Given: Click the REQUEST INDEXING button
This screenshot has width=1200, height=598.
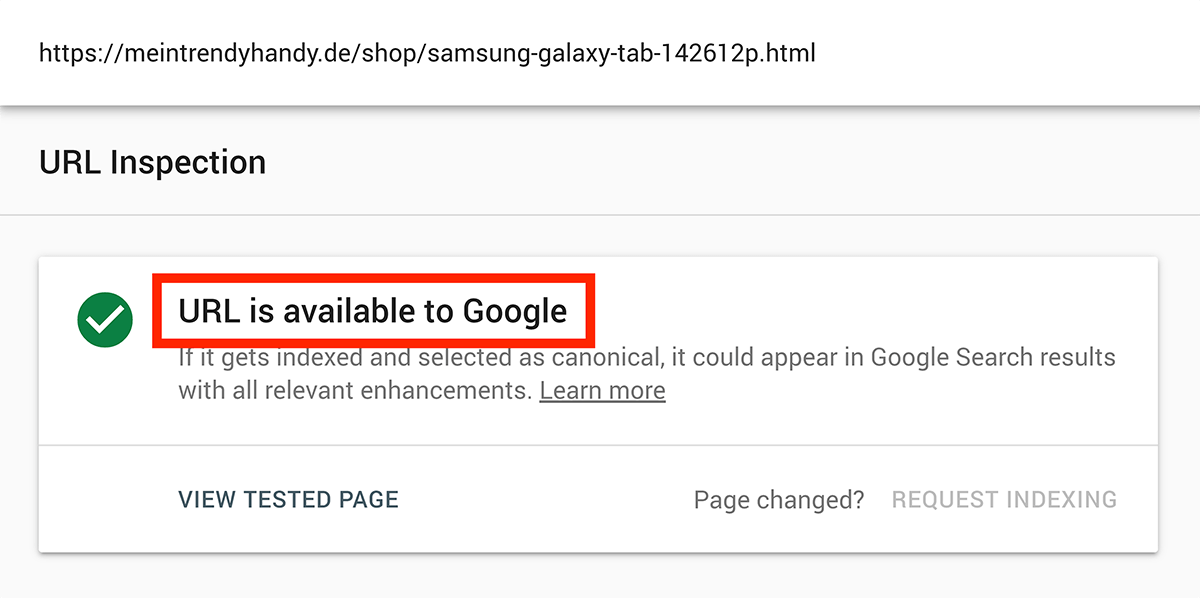Looking at the screenshot, I should coord(1004,499).
